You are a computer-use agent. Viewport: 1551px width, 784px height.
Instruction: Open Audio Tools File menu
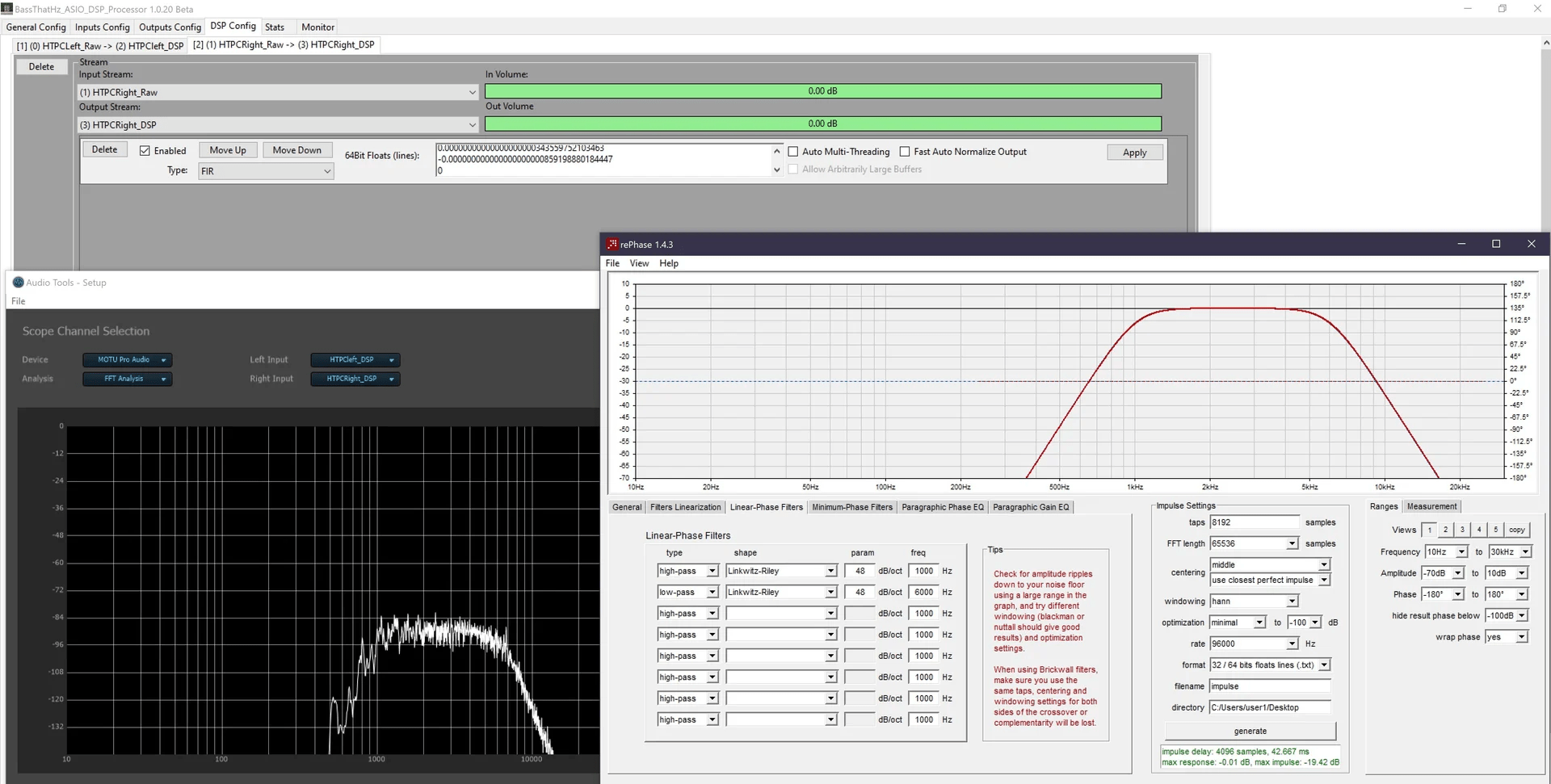pos(18,301)
